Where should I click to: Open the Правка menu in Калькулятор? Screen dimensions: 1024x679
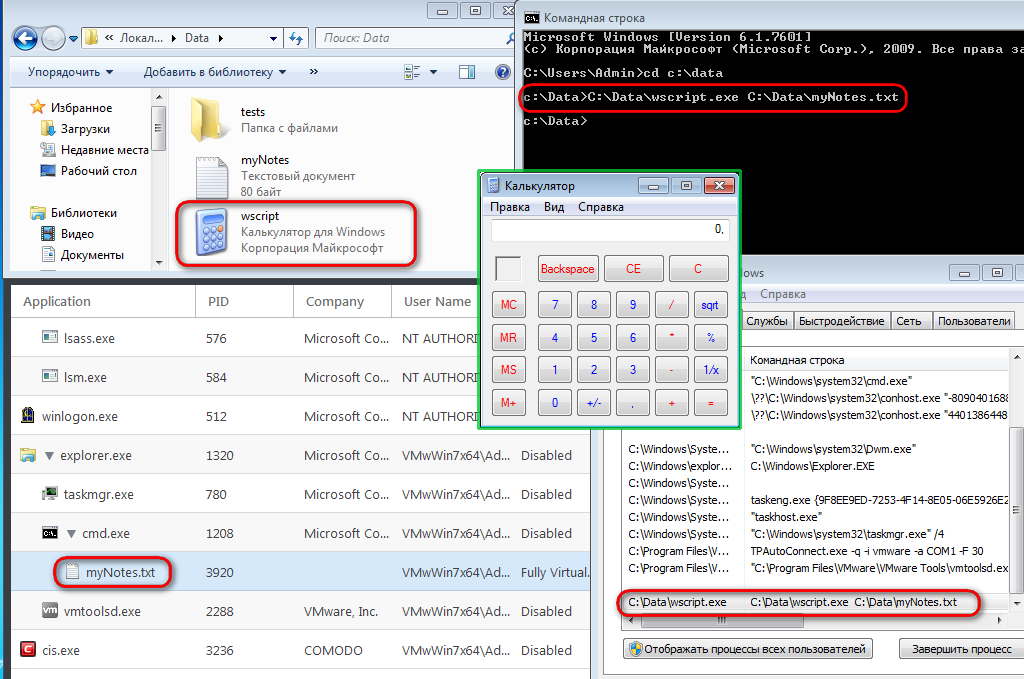(510, 207)
